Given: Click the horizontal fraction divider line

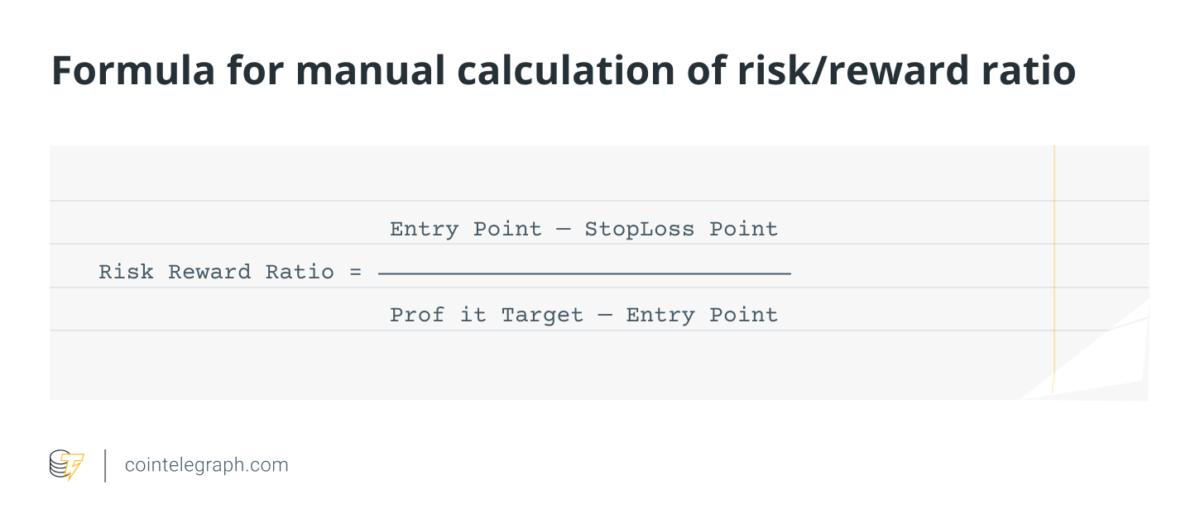Looking at the screenshot, I should pyautogui.click(x=585, y=272).
